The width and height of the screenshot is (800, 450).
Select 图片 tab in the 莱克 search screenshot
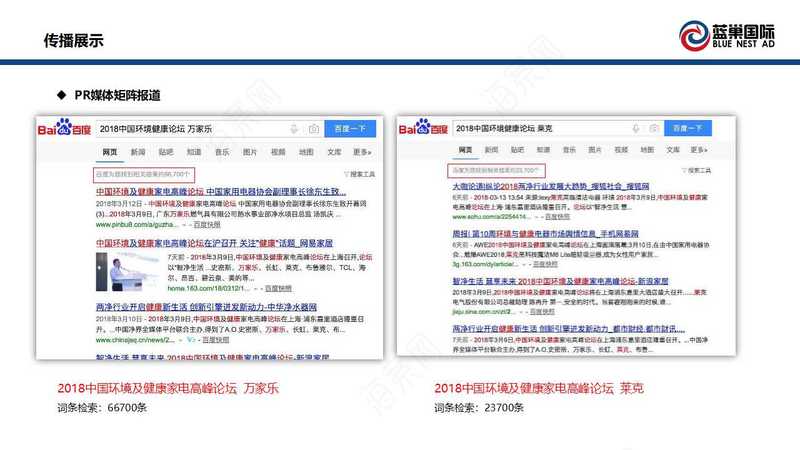click(595, 150)
